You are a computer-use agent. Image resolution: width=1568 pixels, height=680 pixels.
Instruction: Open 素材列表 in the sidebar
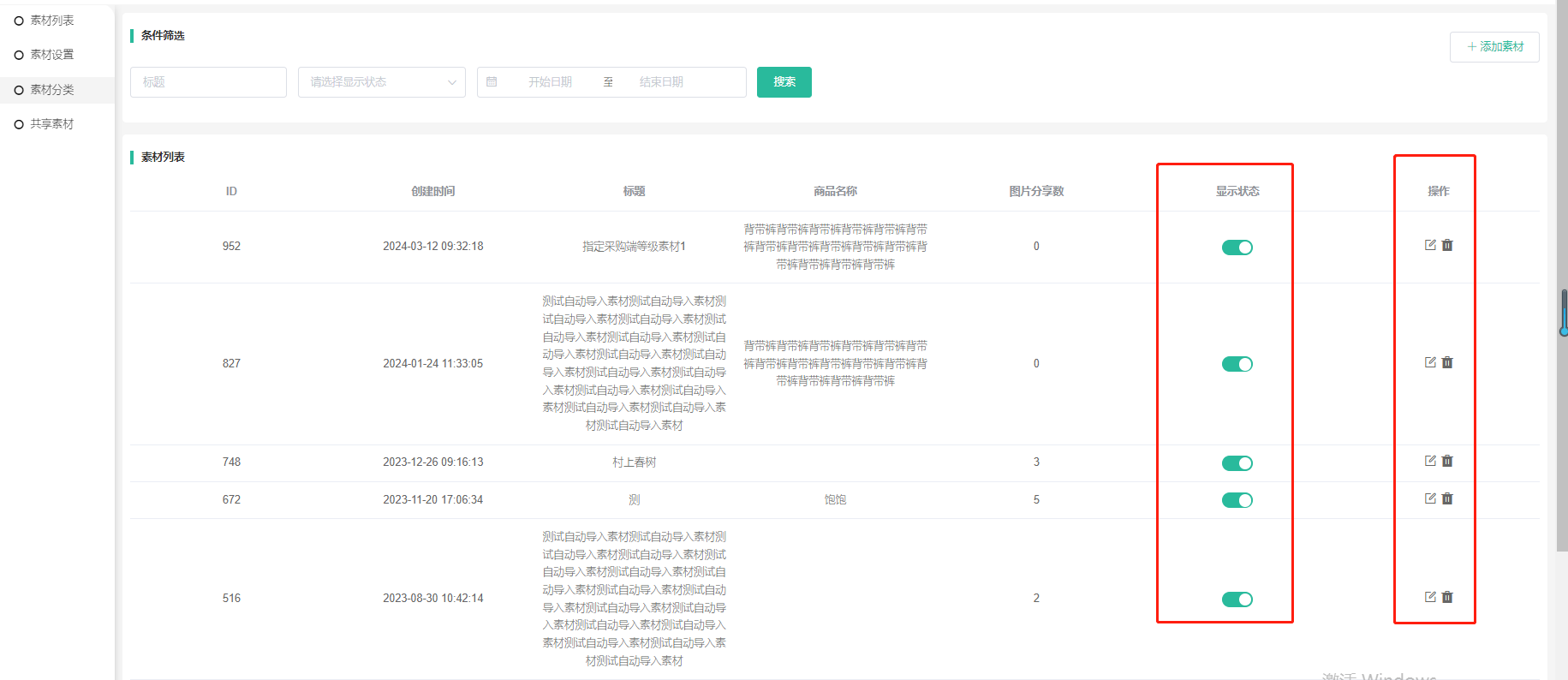(52, 21)
